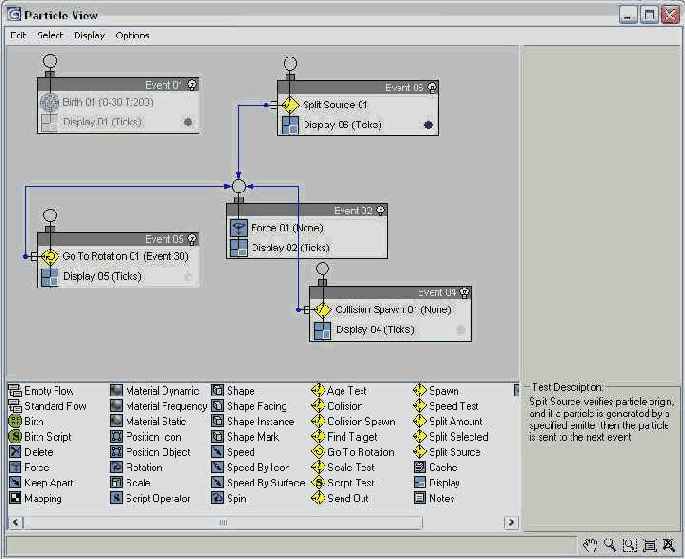
Task: Pick Position Icon operator from depot
Action: [x=146, y=437]
